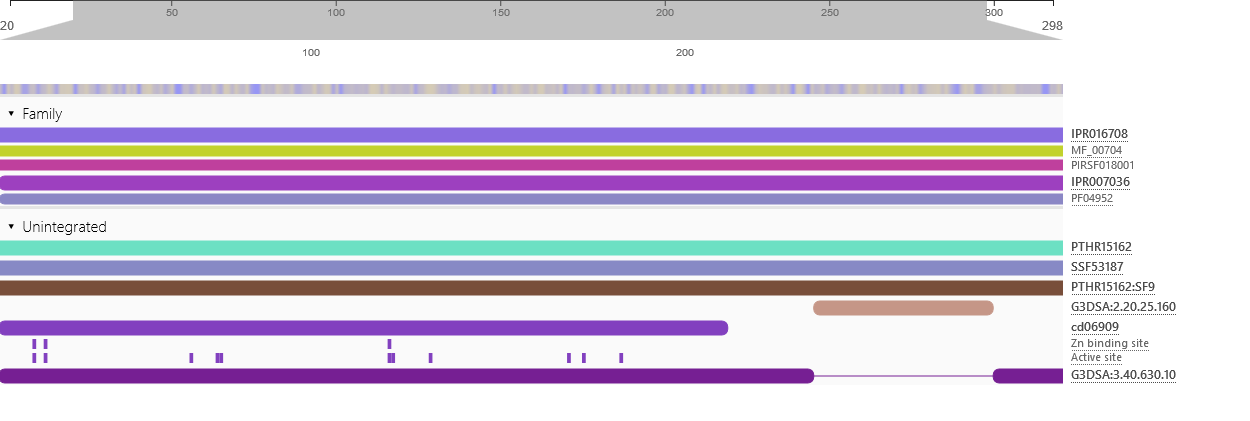This screenshot has width=1250, height=421.
Task: Click the PF04952 Pfam label
Action: (1092, 198)
